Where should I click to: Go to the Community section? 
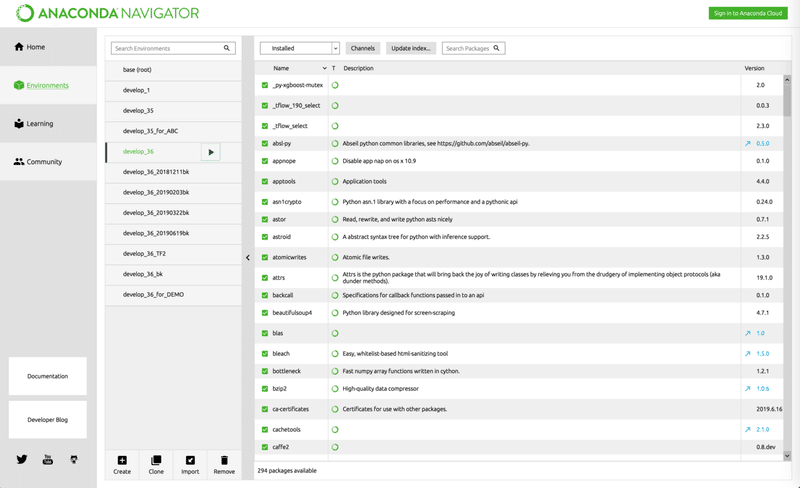(x=48, y=162)
